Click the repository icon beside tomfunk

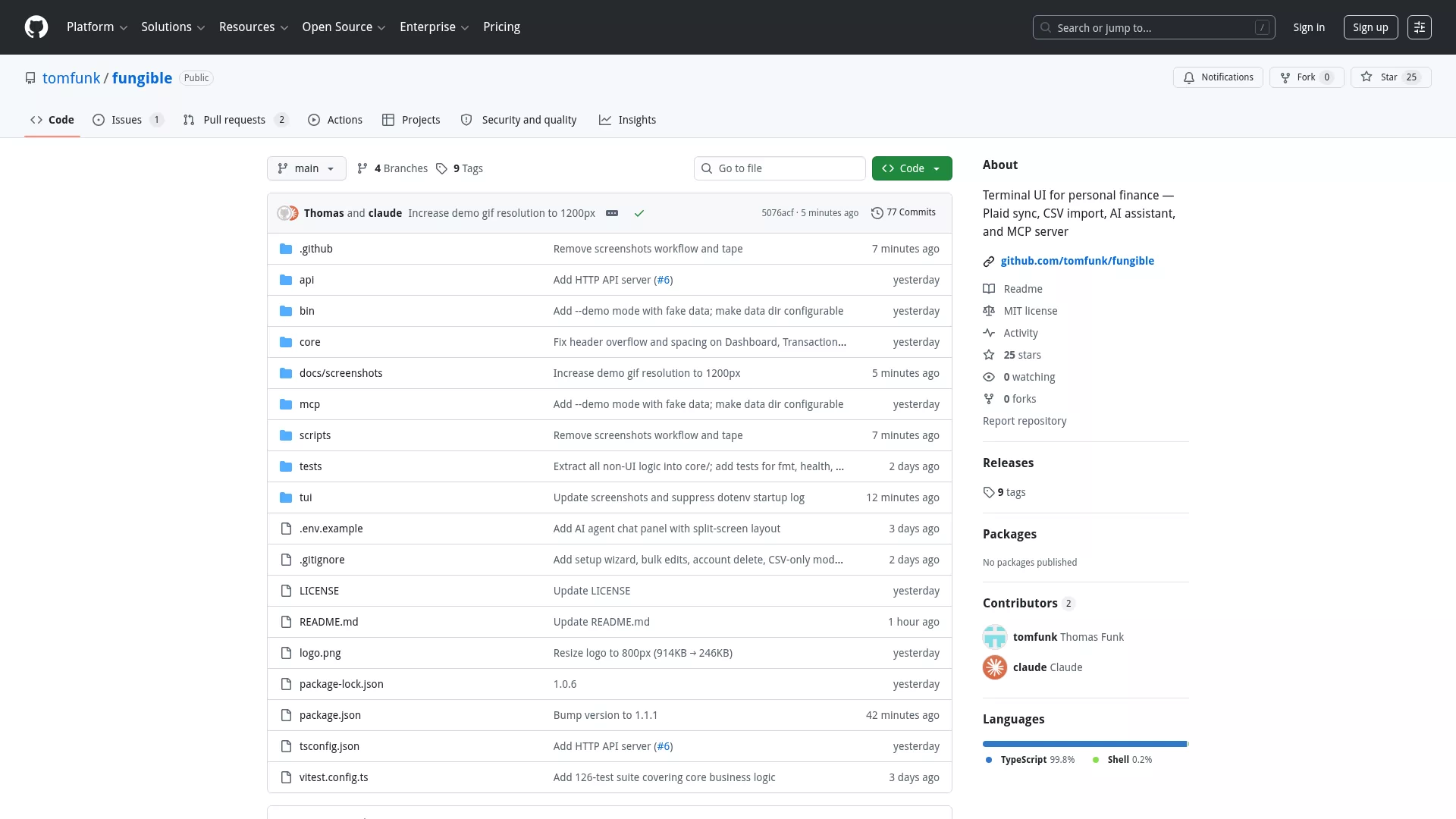pyautogui.click(x=30, y=78)
